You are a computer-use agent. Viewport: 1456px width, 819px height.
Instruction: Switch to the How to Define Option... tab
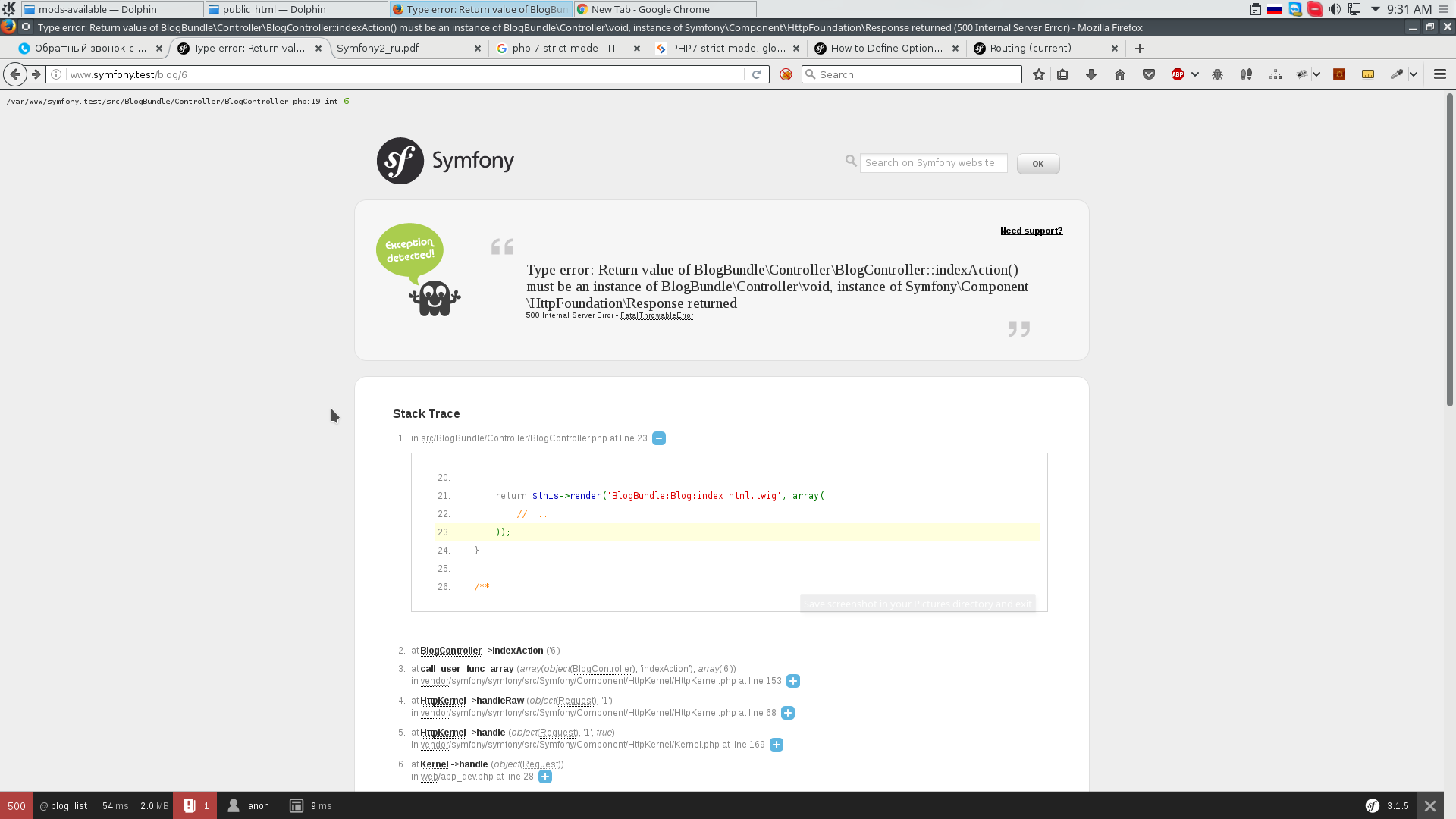(886, 48)
